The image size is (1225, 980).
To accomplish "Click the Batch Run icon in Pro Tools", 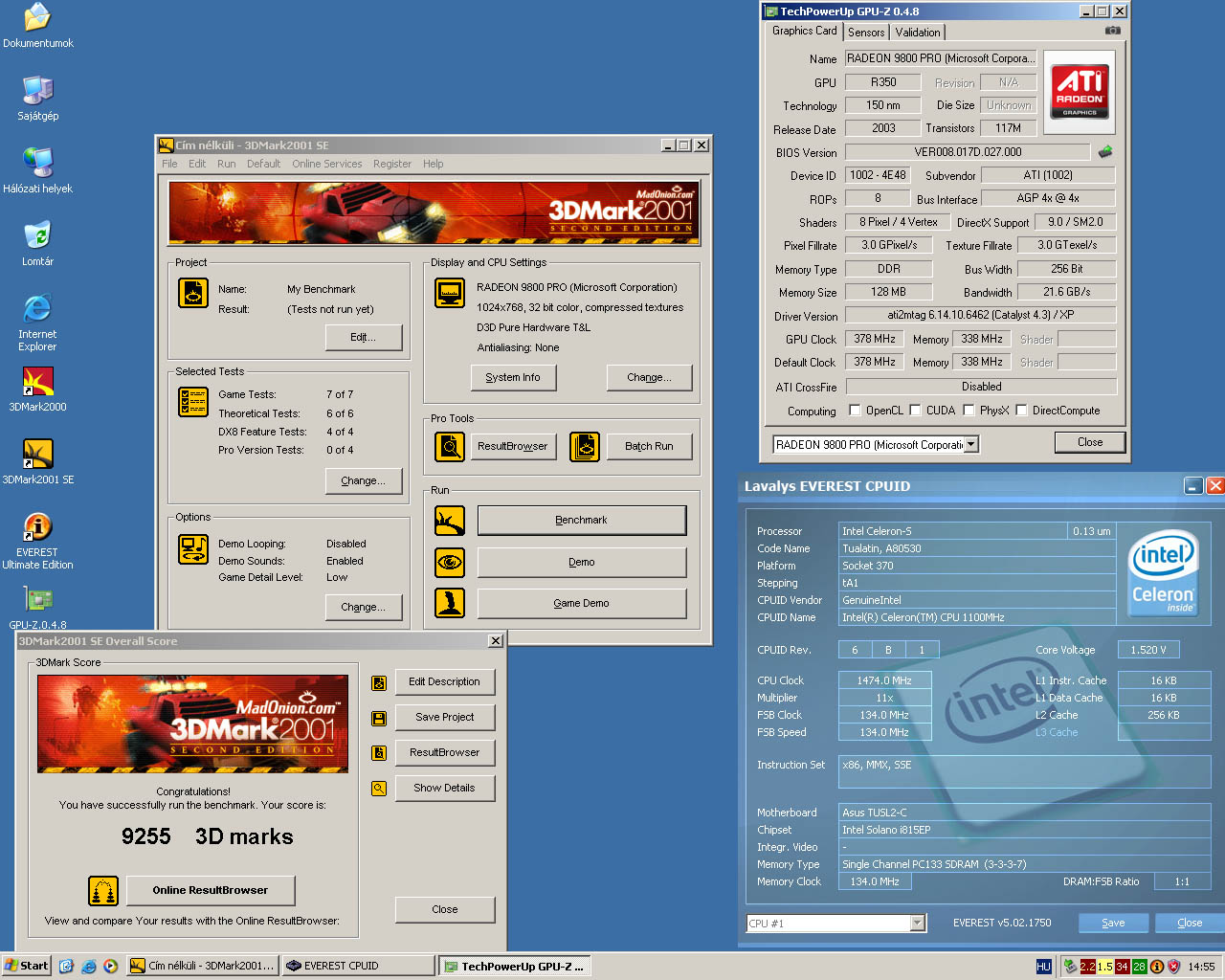I will (x=585, y=446).
